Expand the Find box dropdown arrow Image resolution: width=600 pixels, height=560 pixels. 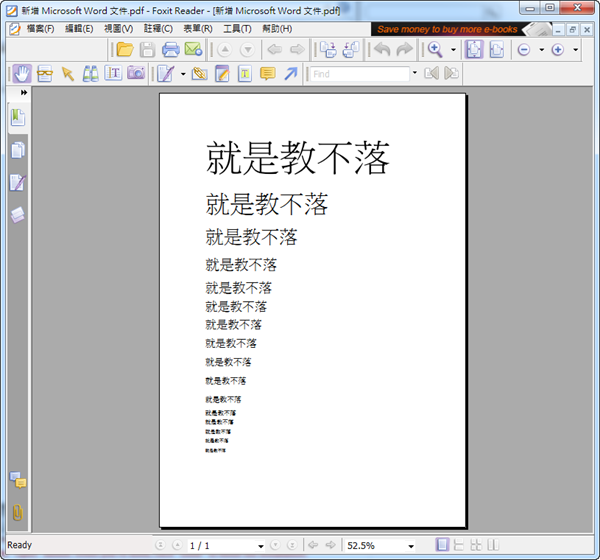tap(414, 74)
